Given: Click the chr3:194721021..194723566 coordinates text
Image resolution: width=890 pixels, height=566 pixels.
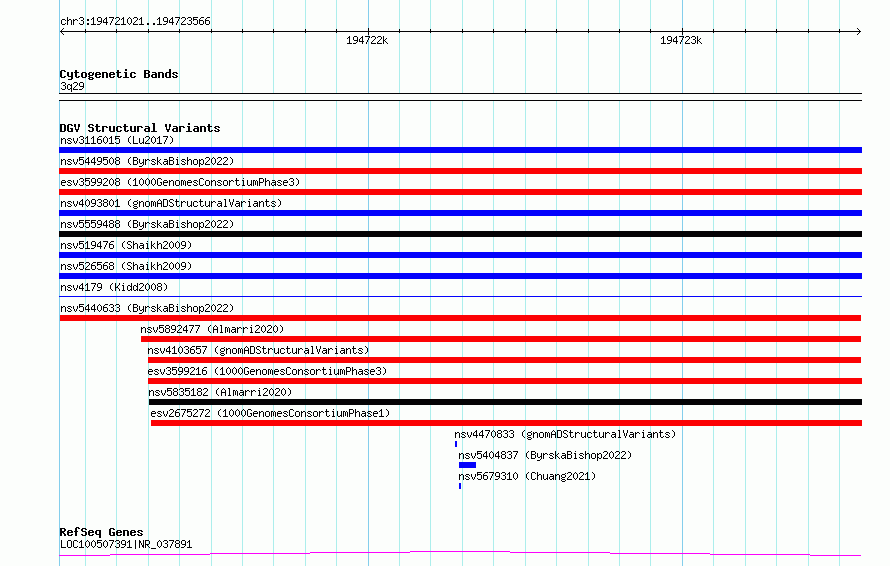Looking at the screenshot, I should [135, 22].
